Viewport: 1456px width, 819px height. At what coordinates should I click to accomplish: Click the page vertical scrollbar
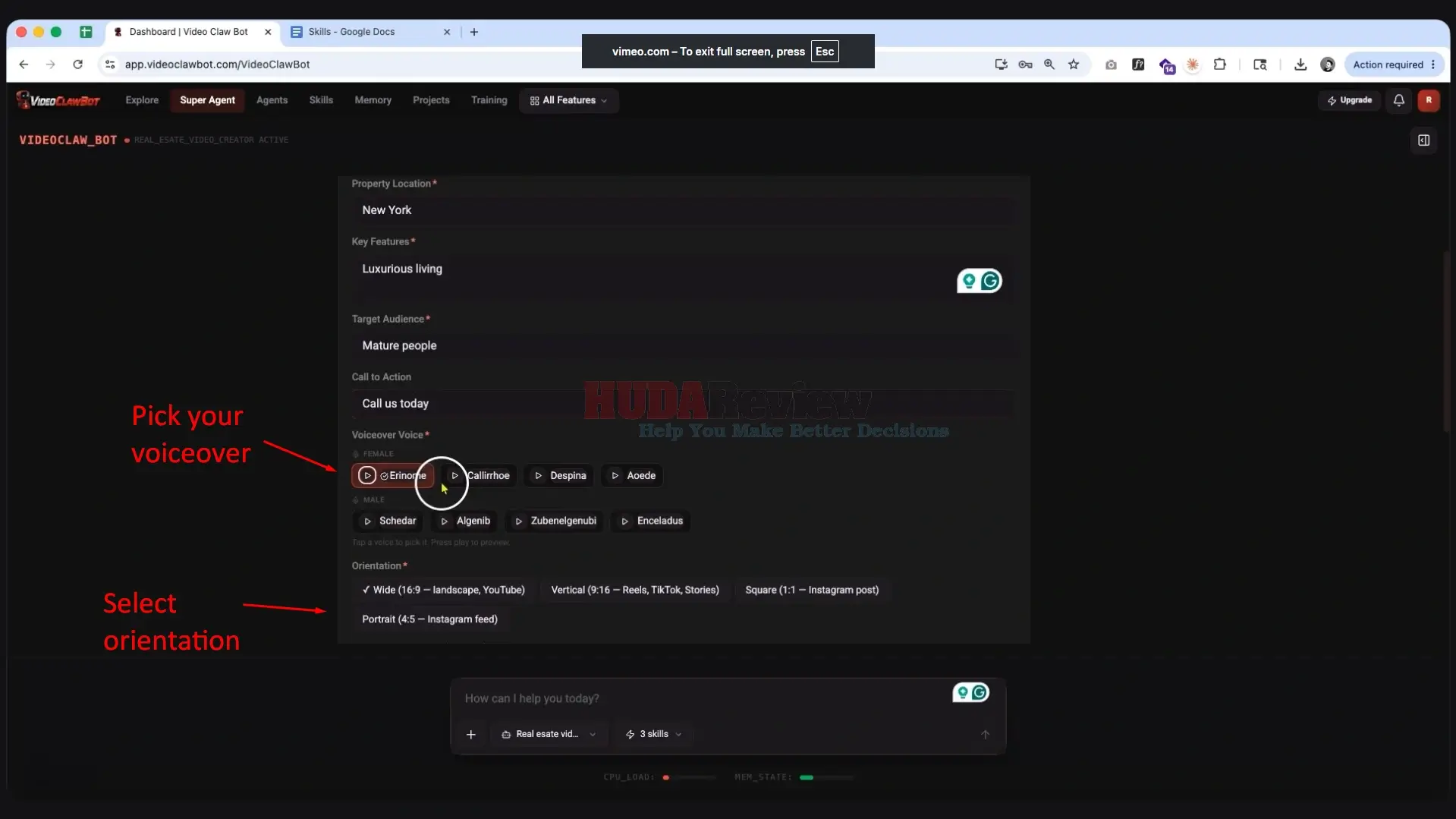pyautogui.click(x=1446, y=342)
